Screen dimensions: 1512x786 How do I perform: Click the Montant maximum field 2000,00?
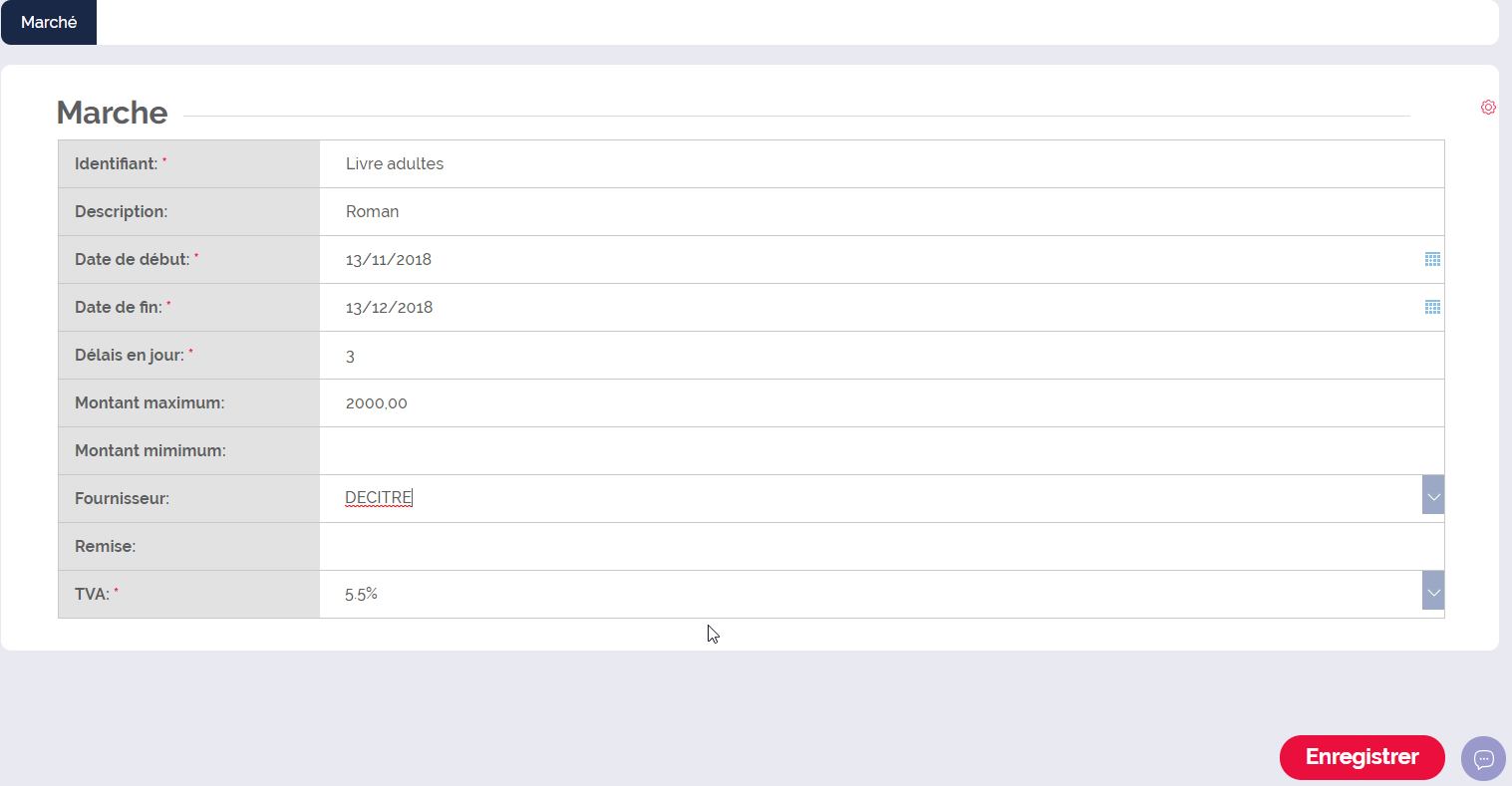(882, 402)
